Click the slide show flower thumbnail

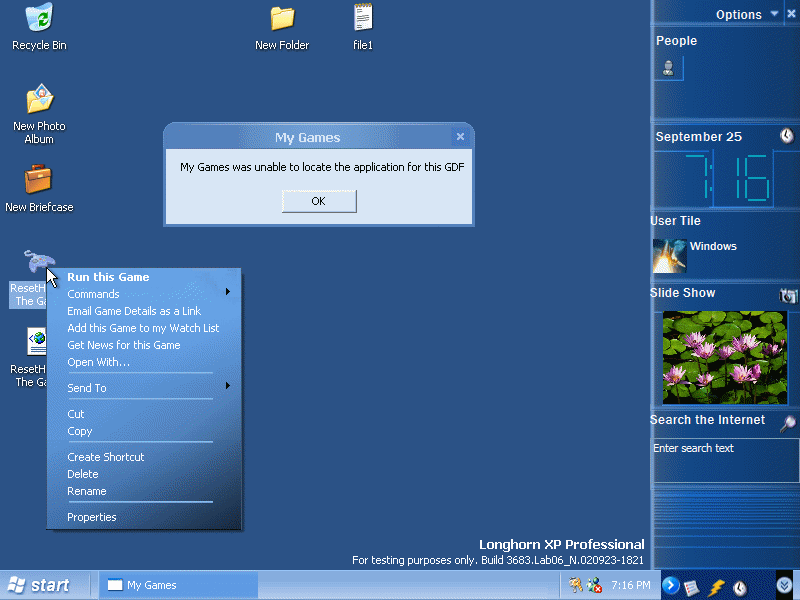pyautogui.click(x=724, y=358)
